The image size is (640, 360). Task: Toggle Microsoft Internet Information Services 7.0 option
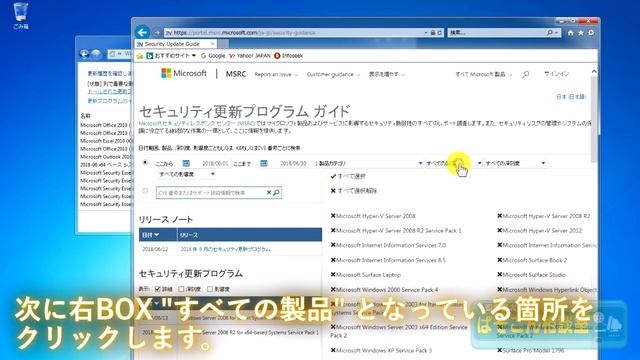coord(388,245)
